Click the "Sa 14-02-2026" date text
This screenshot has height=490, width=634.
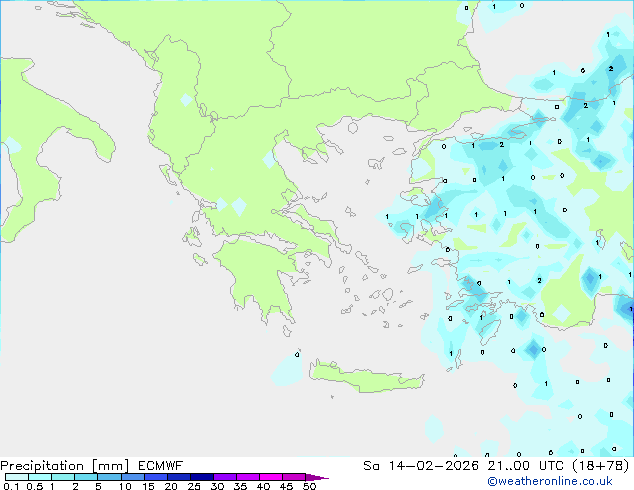[421, 466]
